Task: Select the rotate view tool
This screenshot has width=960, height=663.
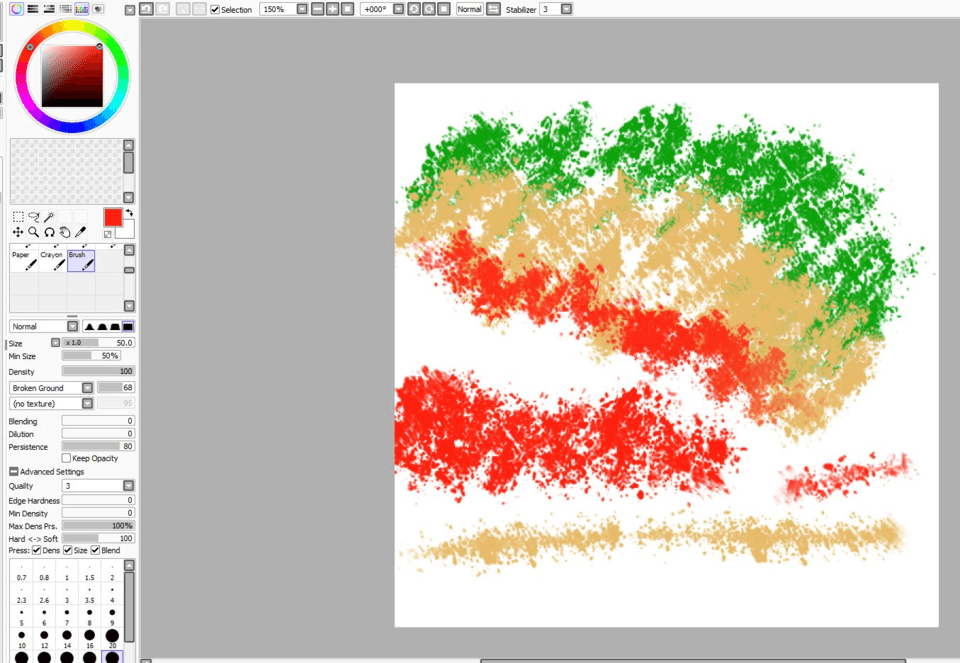Action: click(49, 232)
